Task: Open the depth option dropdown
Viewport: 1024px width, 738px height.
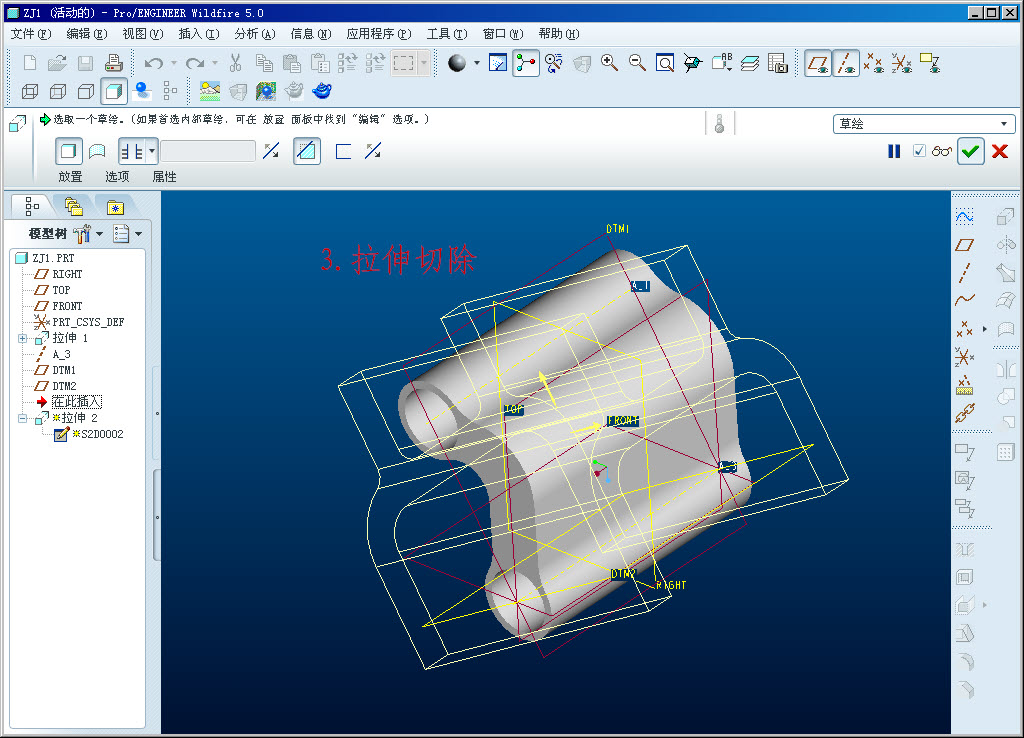Action: (152, 152)
